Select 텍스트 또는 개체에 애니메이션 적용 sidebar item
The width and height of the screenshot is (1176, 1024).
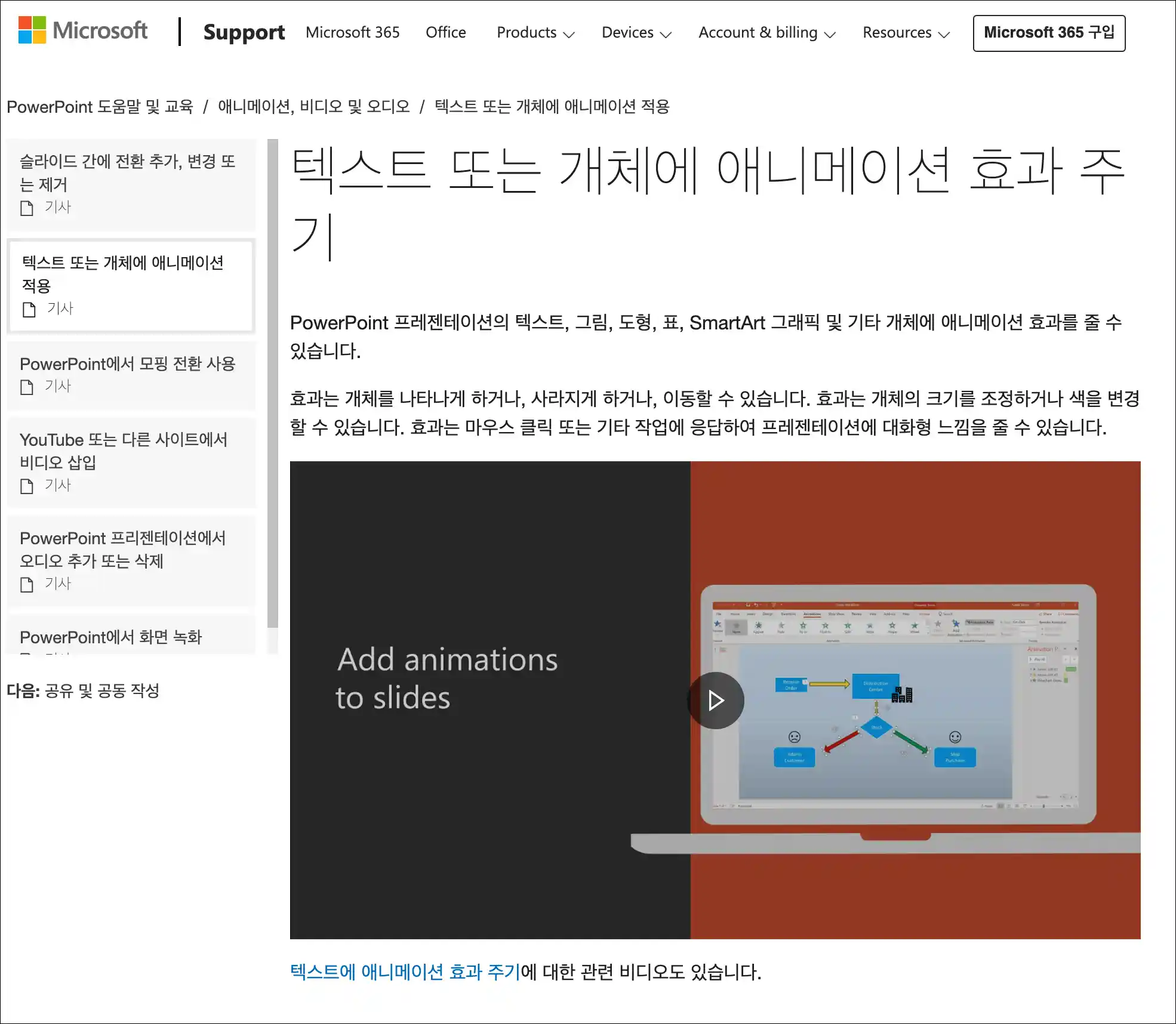[x=131, y=285]
